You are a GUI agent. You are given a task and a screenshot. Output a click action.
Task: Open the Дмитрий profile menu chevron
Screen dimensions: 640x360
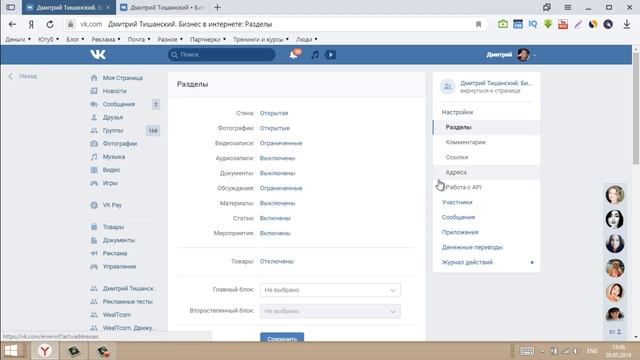pos(535,55)
